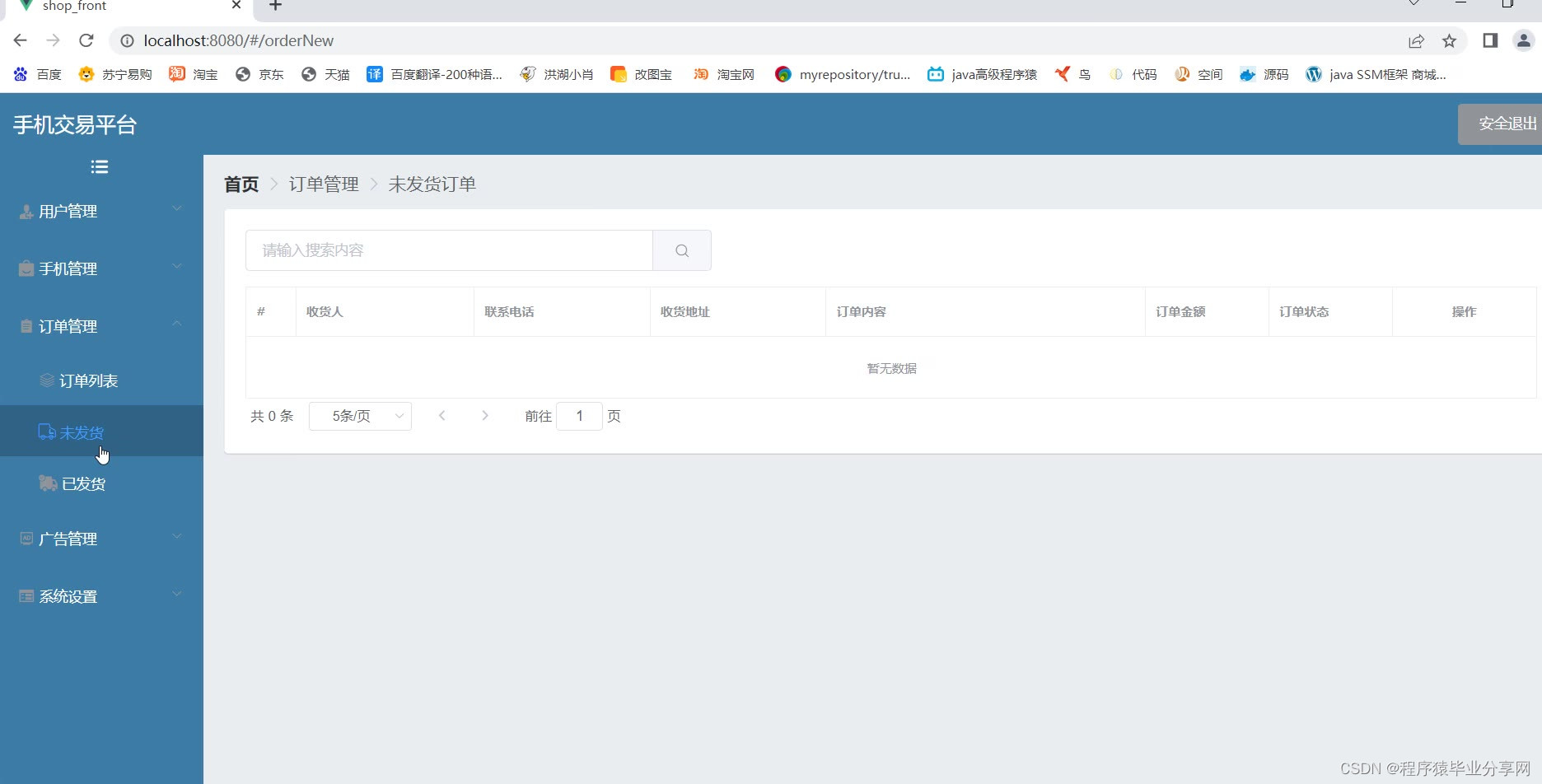Open 用户管理 menu item
Viewport: 1542px width, 784px height.
[x=101, y=212]
